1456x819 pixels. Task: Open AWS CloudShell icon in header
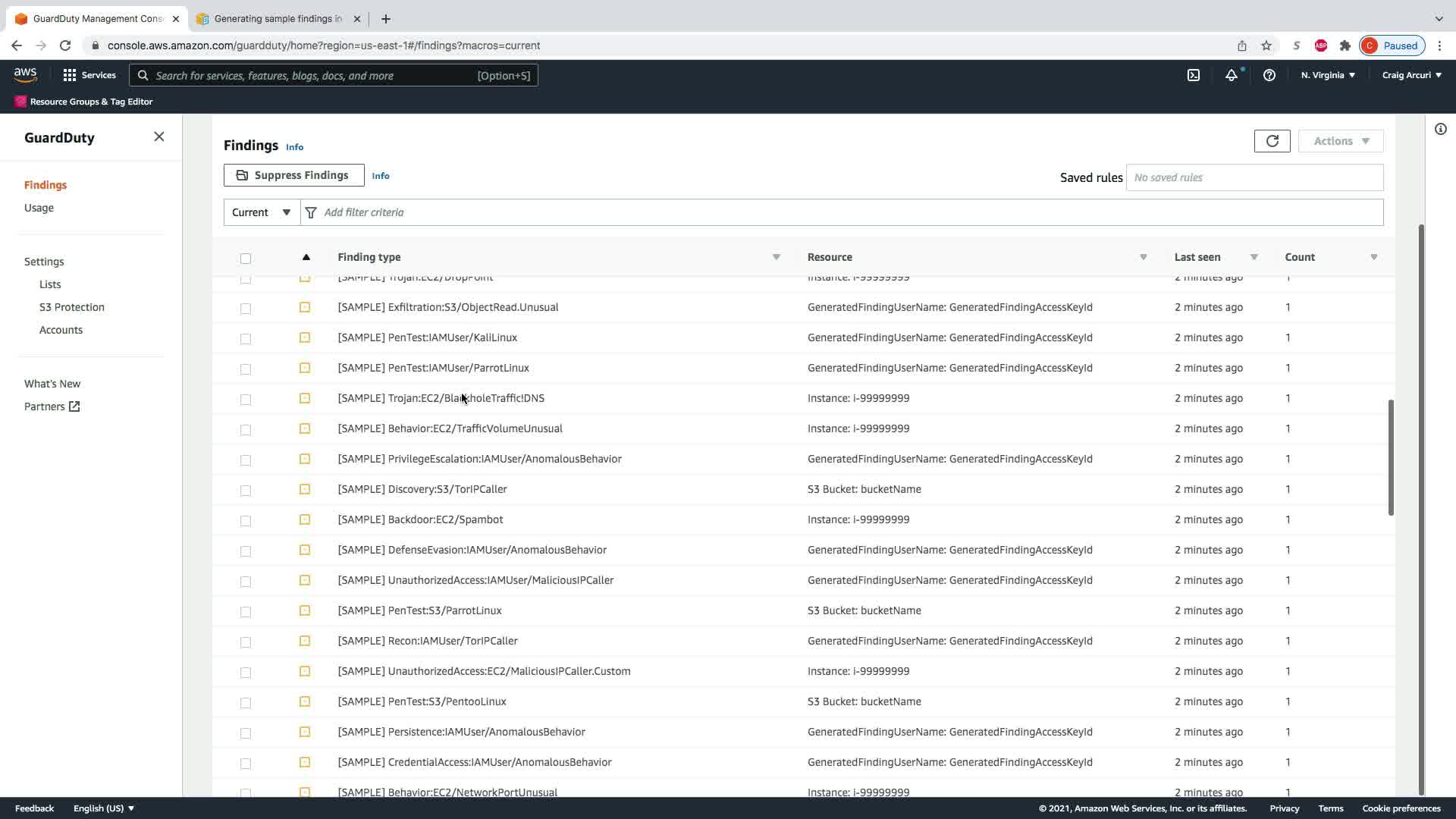tap(1193, 75)
